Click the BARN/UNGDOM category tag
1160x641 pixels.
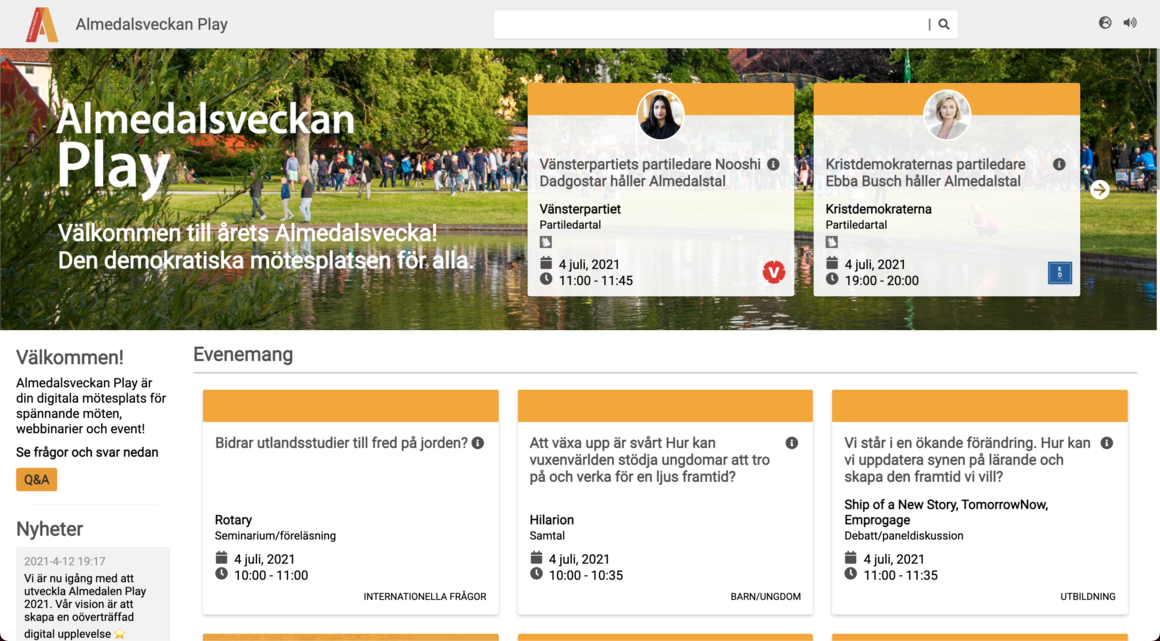(766, 597)
